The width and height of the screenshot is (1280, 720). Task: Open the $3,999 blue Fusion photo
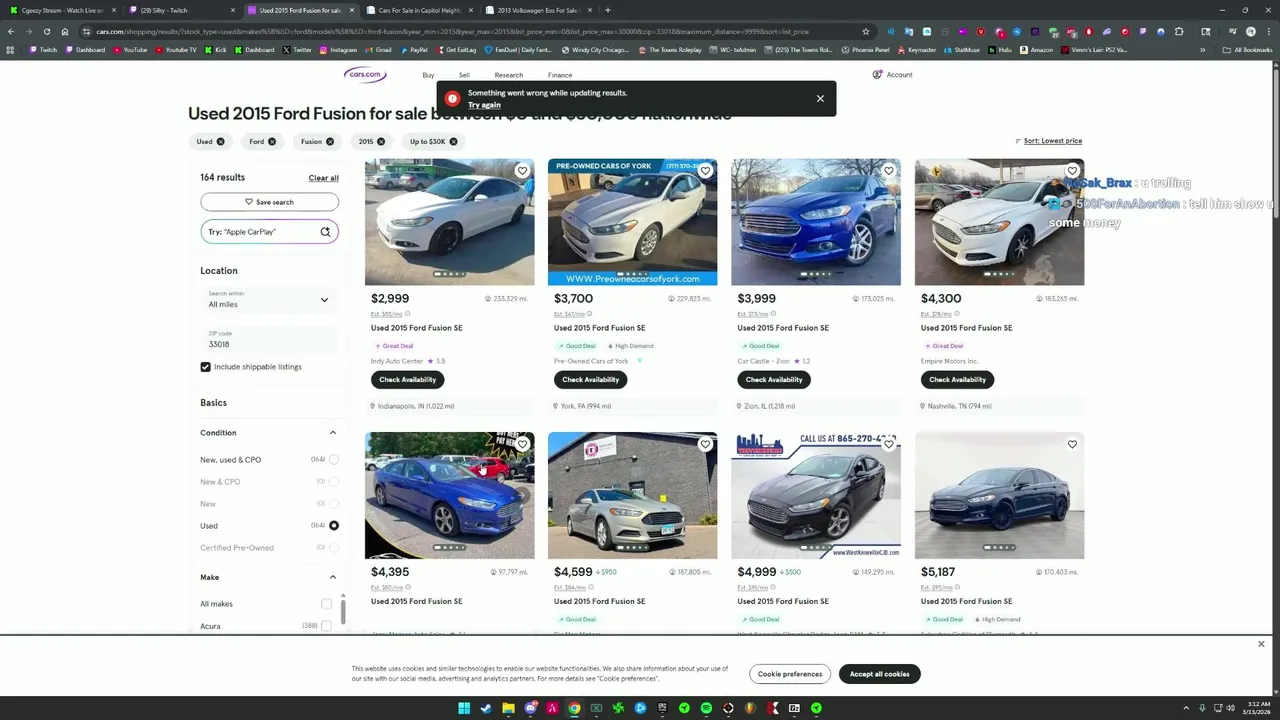816,222
